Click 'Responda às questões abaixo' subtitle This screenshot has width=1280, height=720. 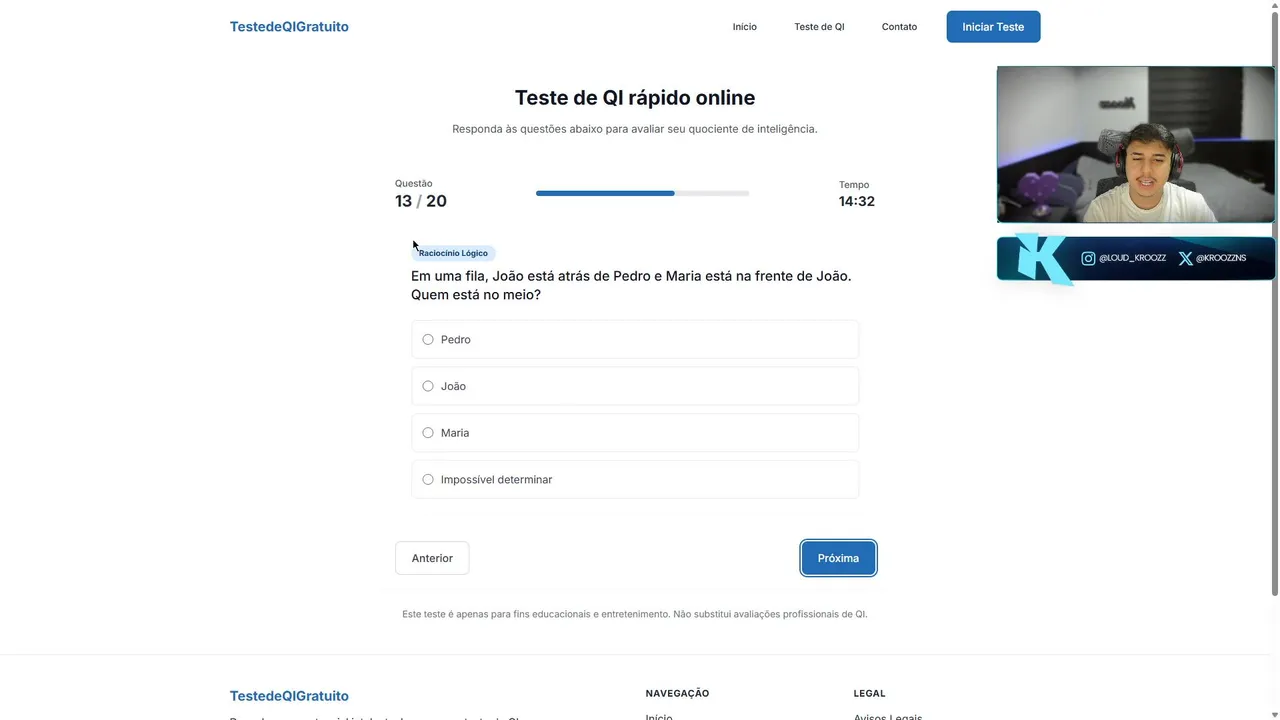[635, 129]
